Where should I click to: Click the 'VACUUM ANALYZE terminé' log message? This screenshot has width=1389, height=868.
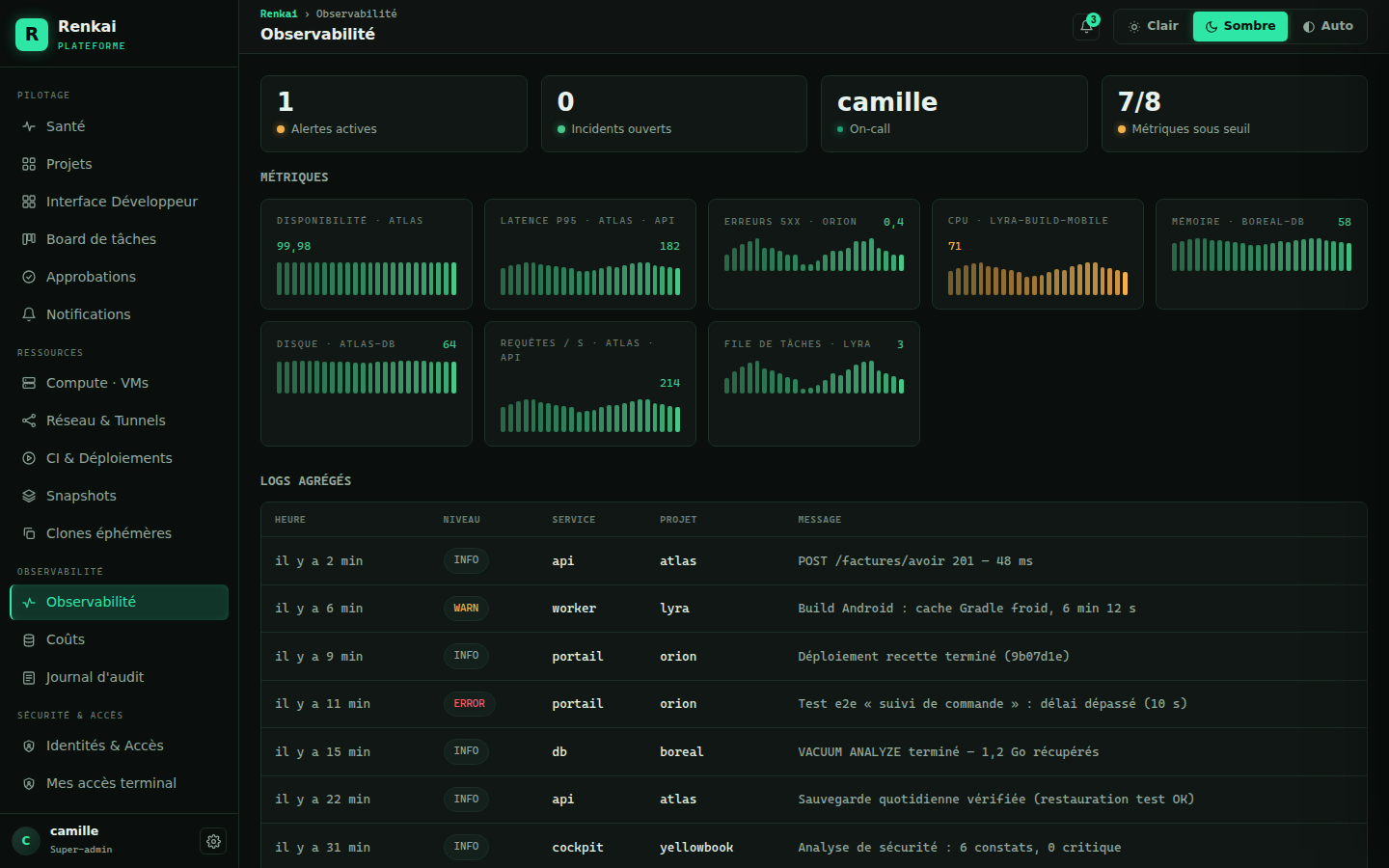(948, 752)
